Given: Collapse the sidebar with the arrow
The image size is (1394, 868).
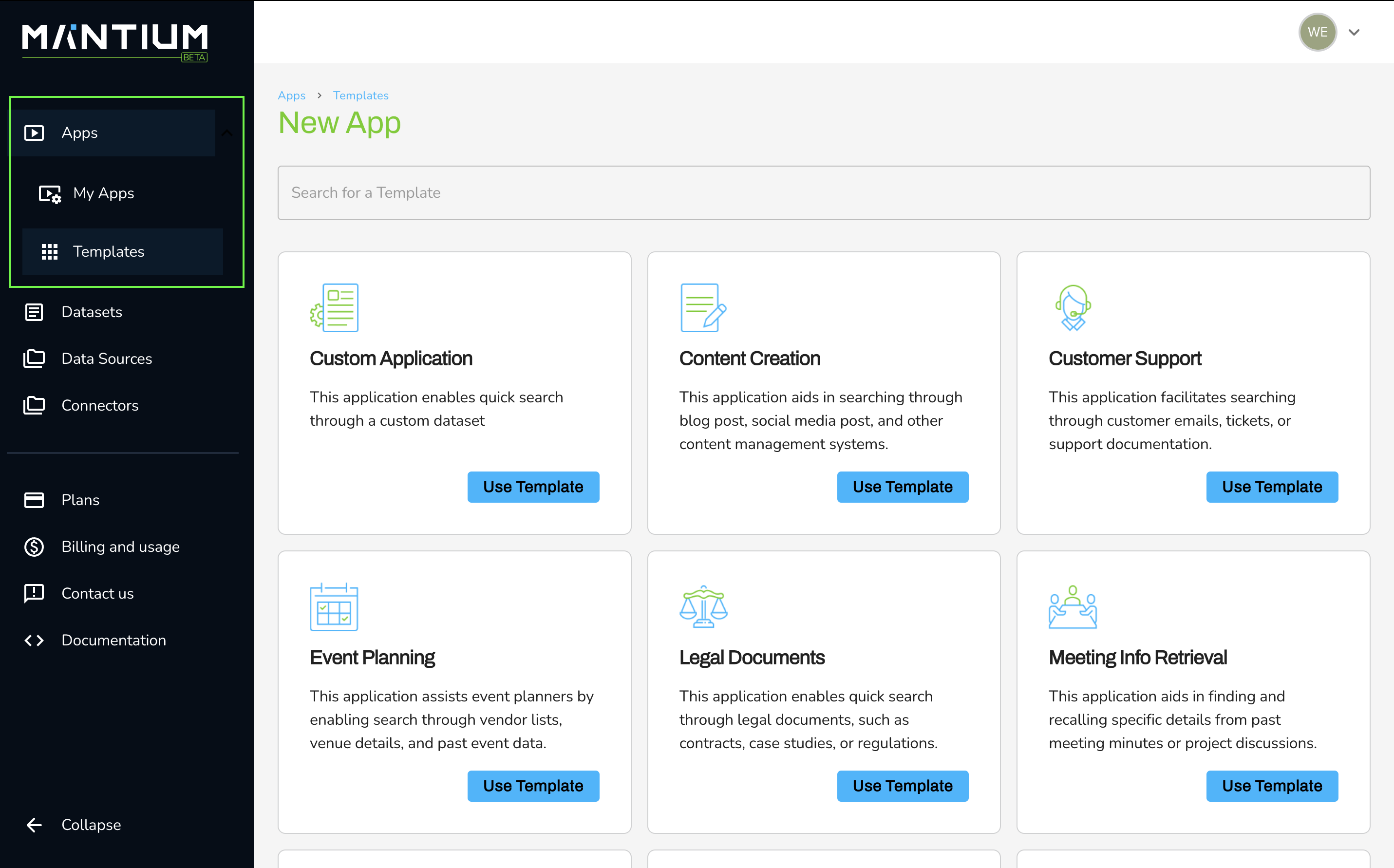Looking at the screenshot, I should (34, 825).
